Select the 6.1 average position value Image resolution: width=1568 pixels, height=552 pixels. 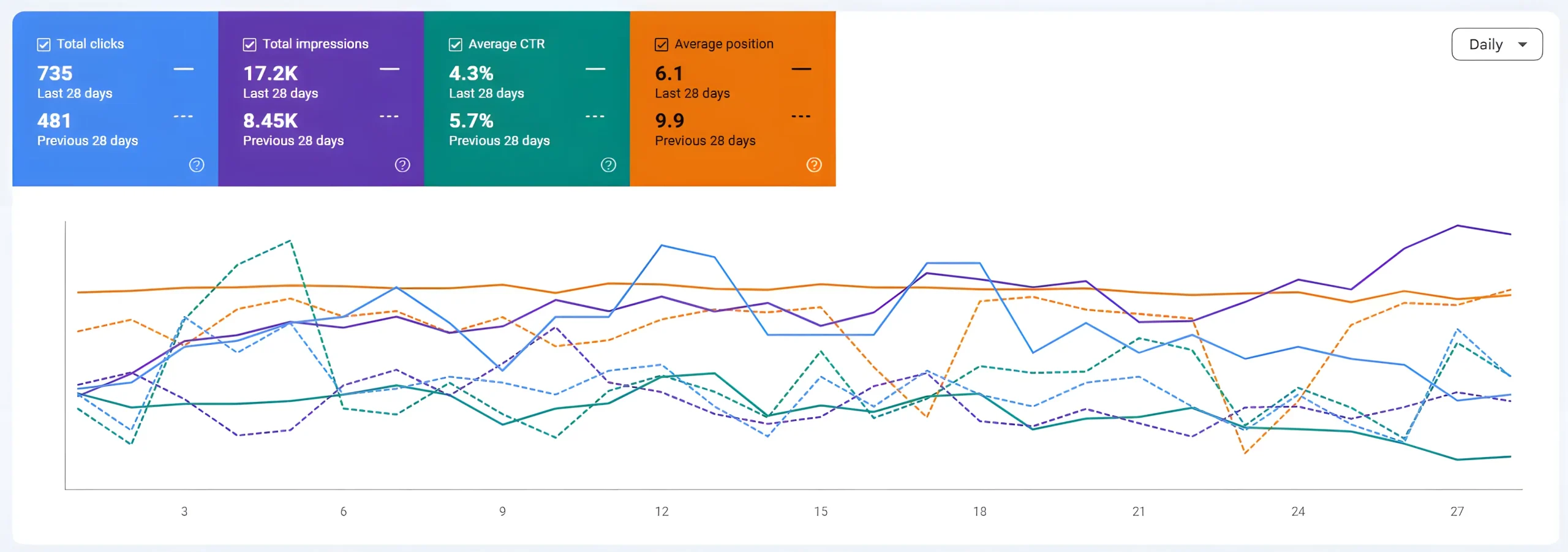(x=669, y=74)
